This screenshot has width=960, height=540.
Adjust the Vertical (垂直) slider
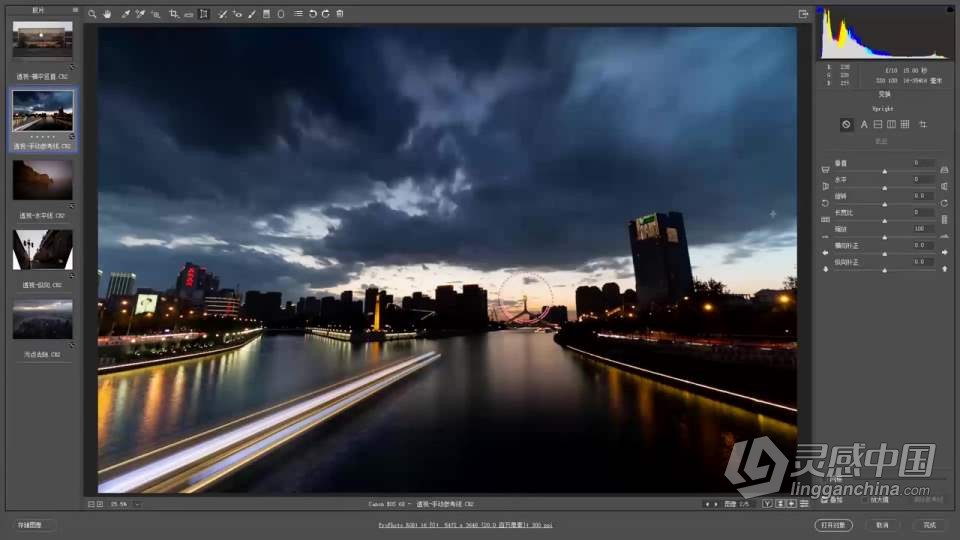(x=885, y=171)
